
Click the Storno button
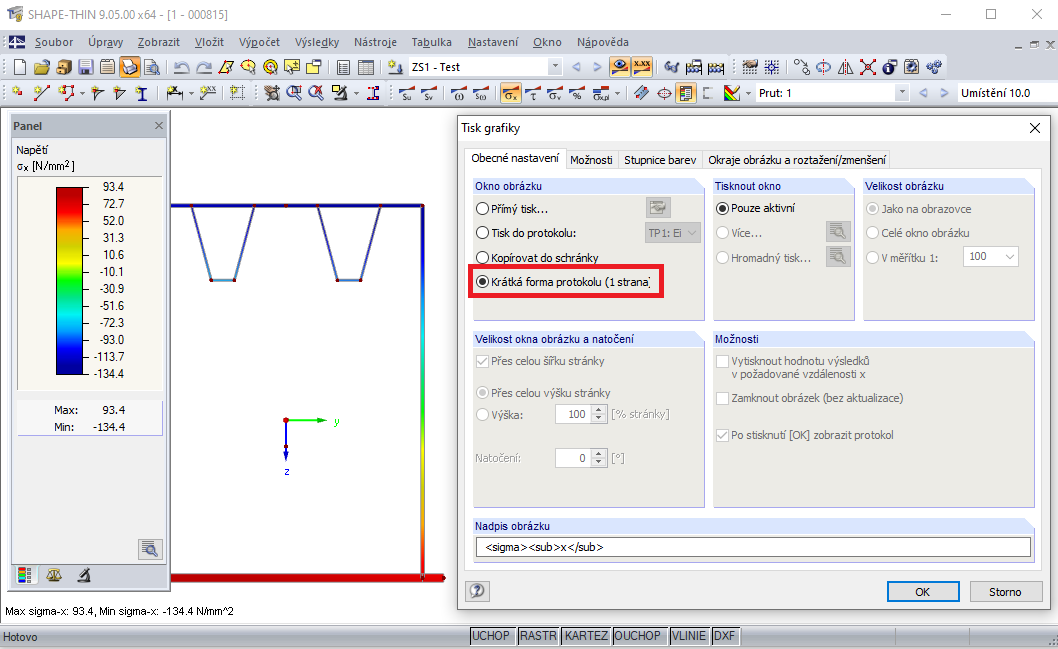coord(1005,592)
